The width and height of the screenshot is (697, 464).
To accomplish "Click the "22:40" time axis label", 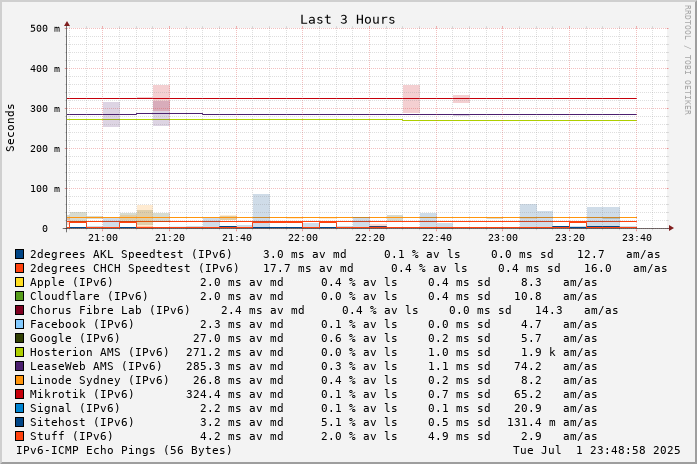I will [437, 238].
